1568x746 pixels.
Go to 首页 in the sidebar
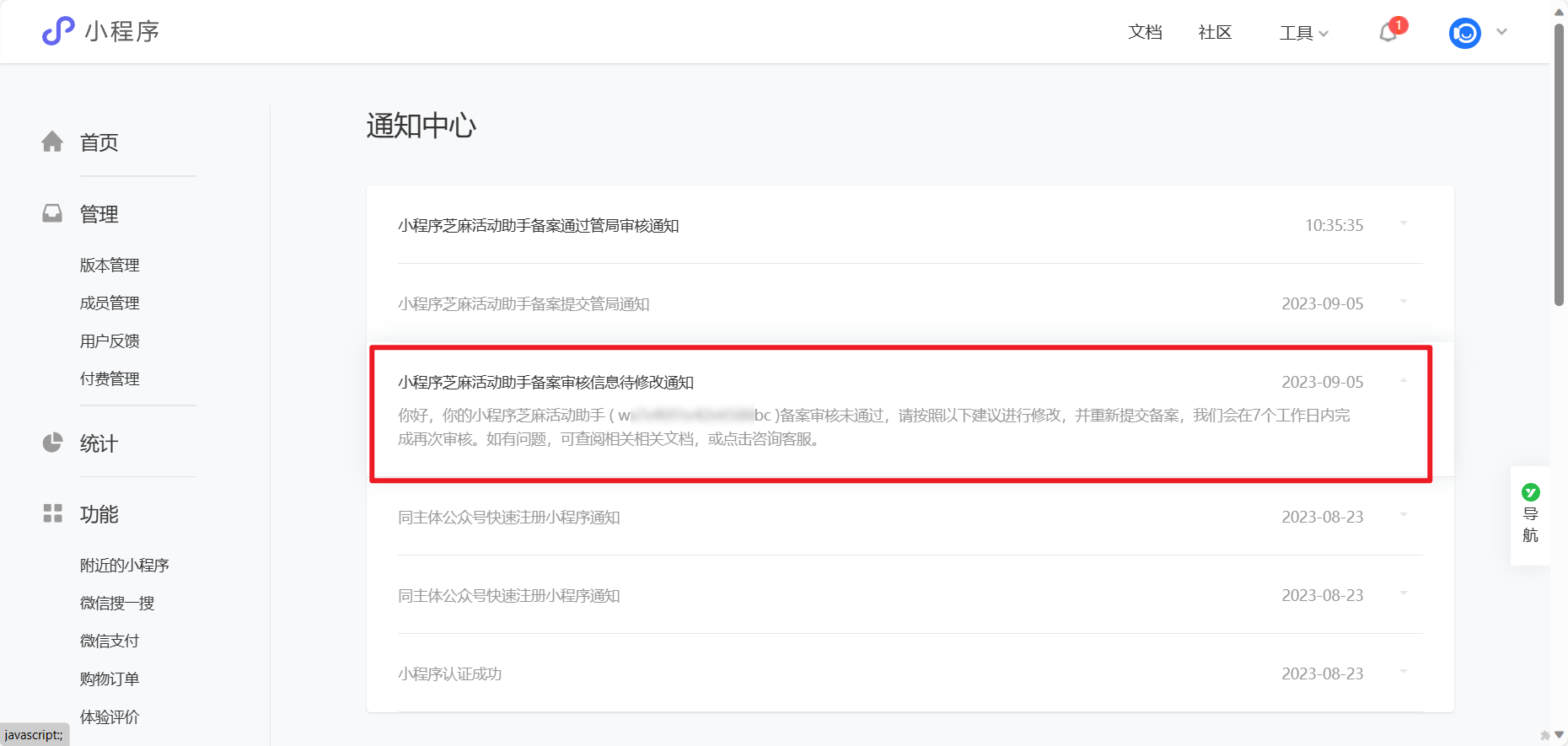click(x=99, y=142)
